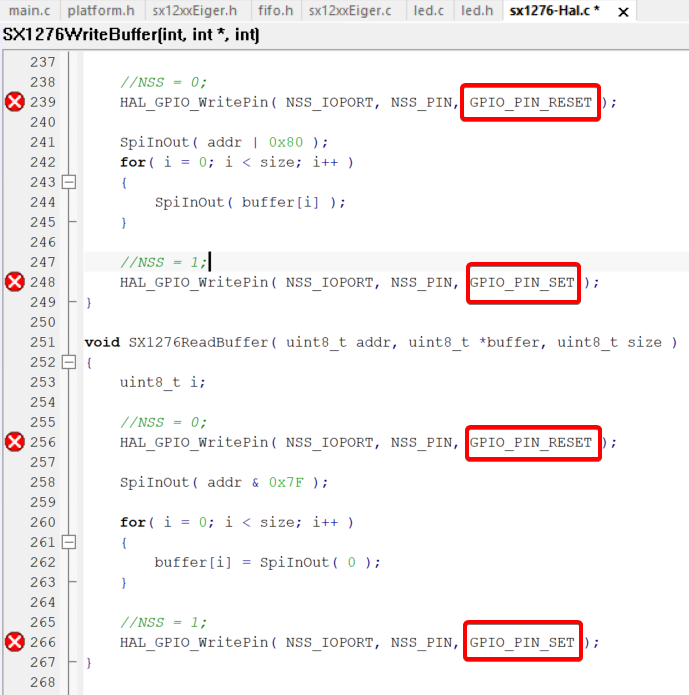Viewport: 689px width, 695px height.
Task: Collapse the for-loop block at line 261
Action: coord(69,542)
